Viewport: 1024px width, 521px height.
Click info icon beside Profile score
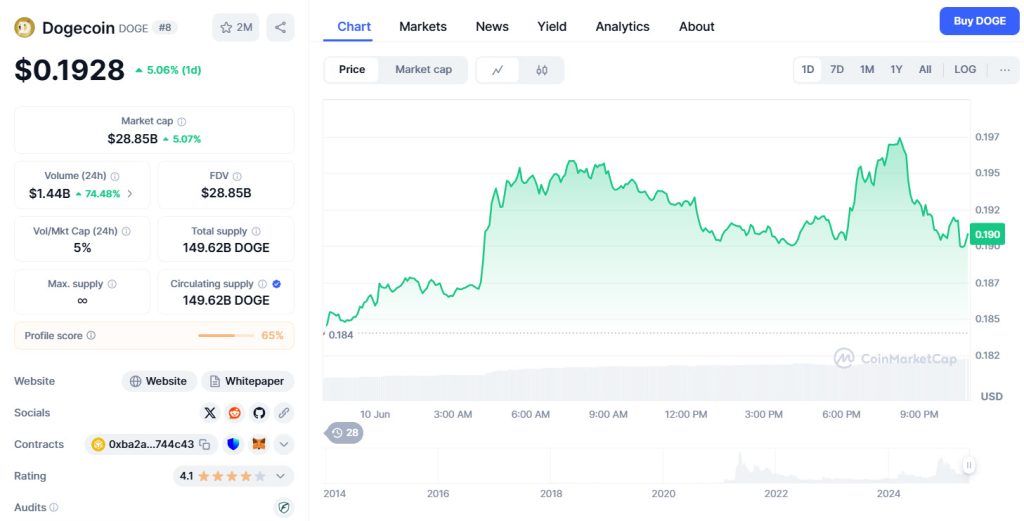click(91, 336)
